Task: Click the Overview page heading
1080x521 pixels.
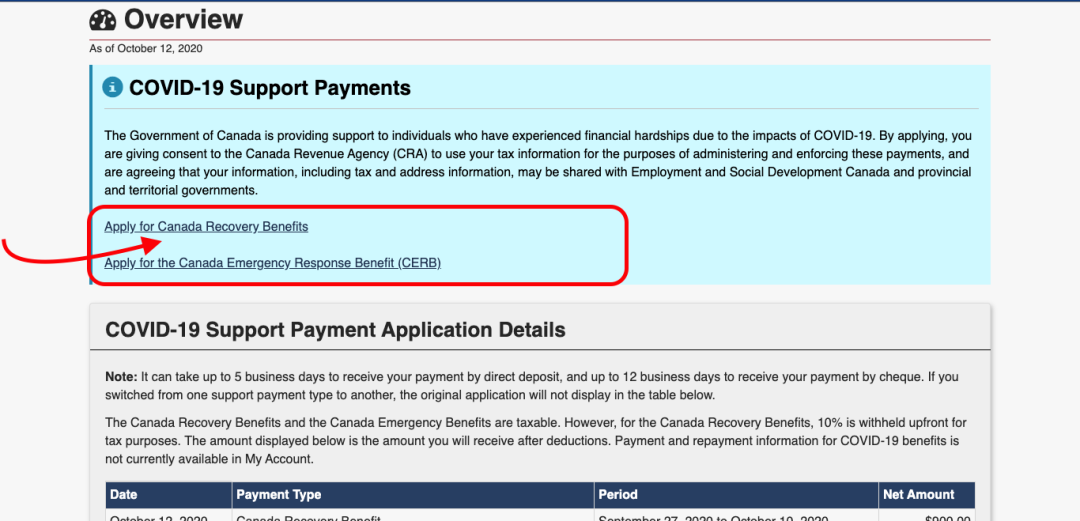Action: pos(183,19)
